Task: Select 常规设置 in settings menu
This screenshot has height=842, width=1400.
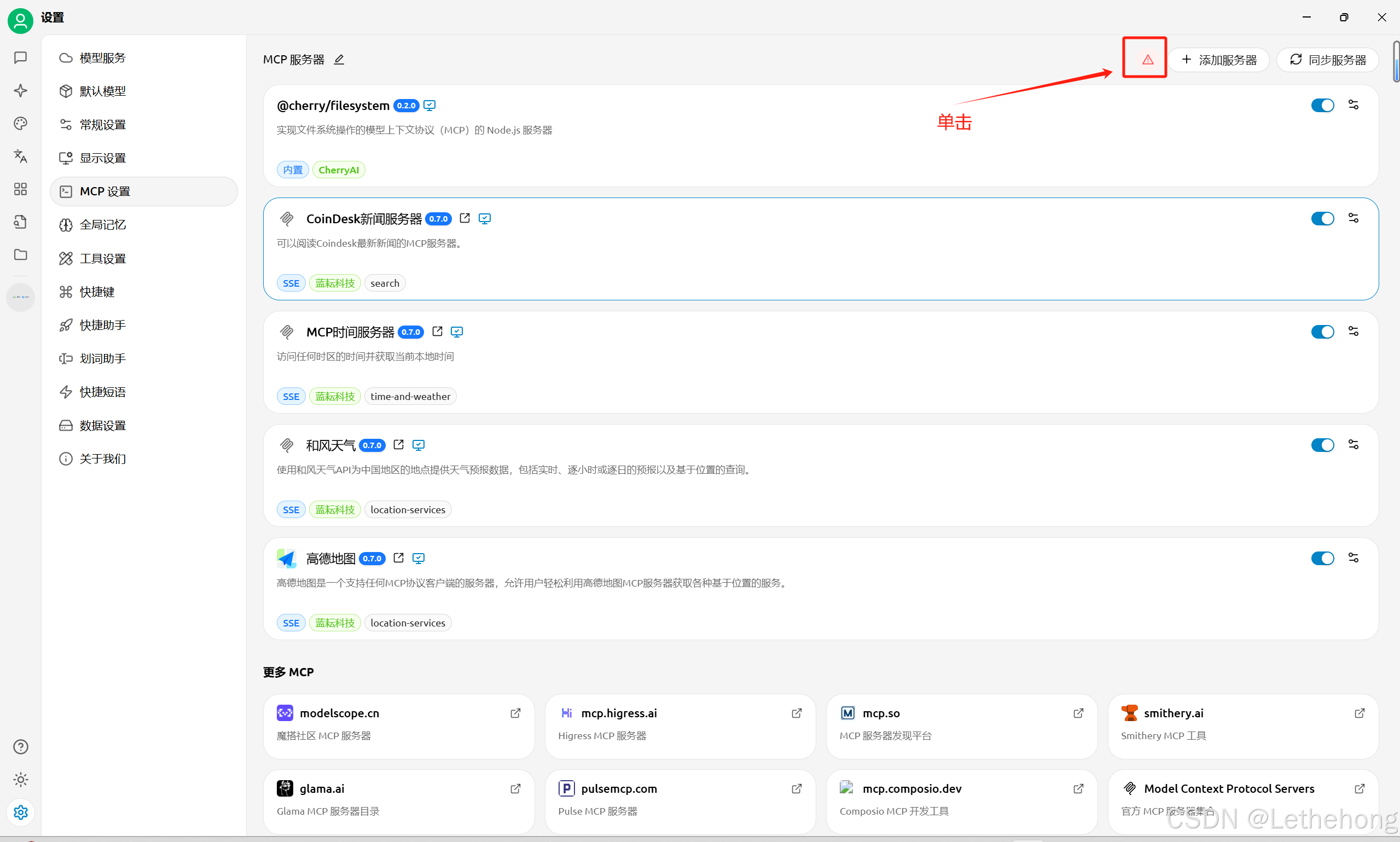Action: pos(143,125)
